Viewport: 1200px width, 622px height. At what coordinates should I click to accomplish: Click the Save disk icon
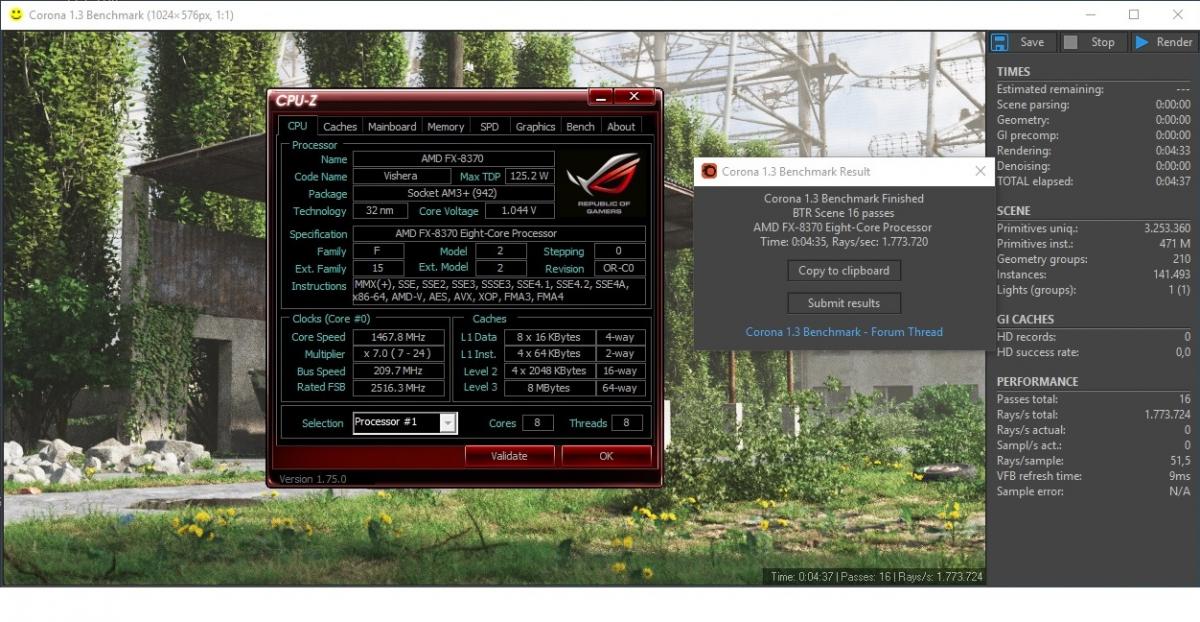[x=999, y=42]
